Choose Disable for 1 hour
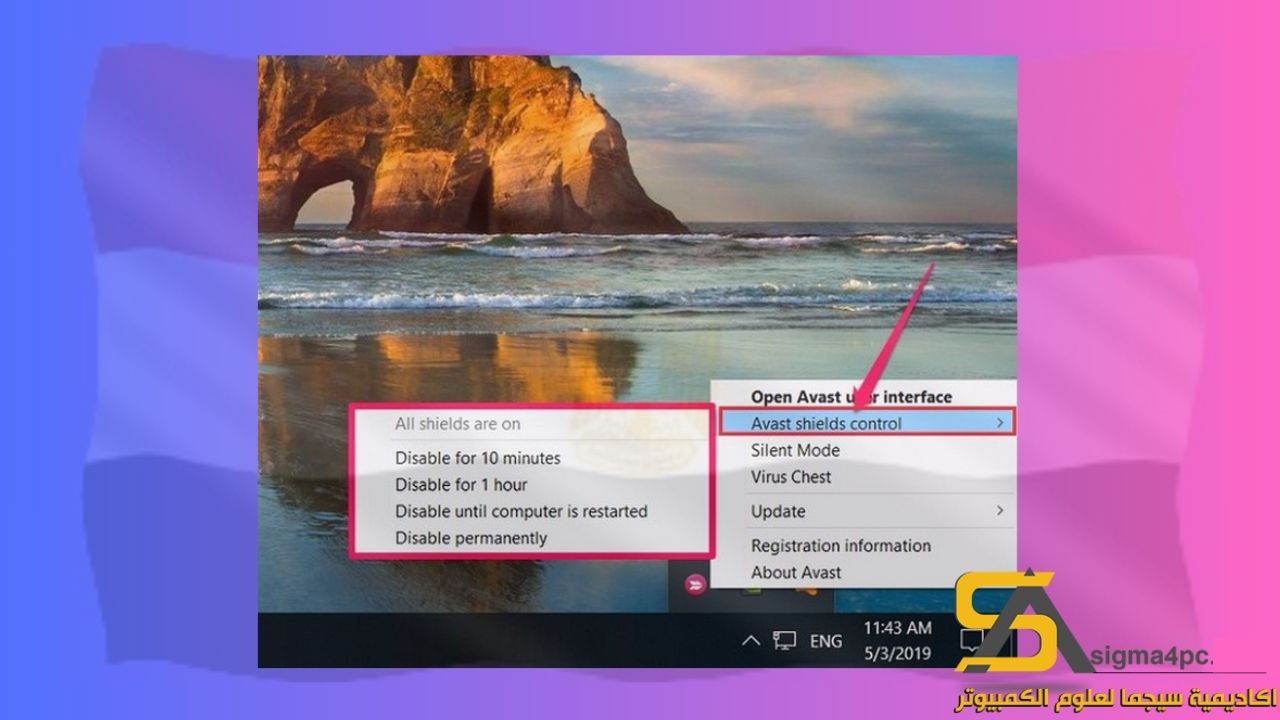 pyautogui.click(x=461, y=484)
